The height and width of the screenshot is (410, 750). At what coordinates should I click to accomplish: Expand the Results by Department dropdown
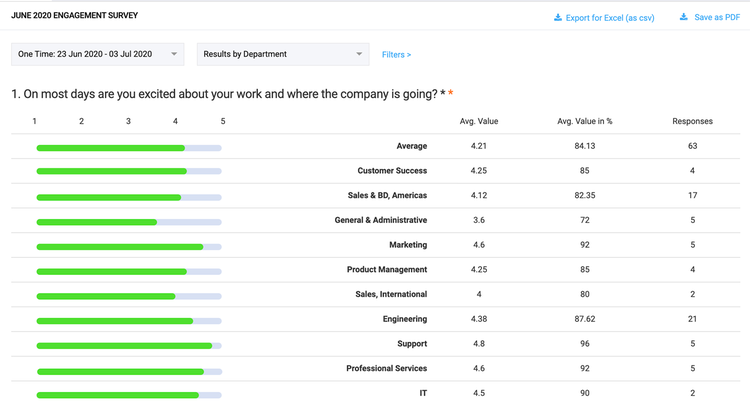[282, 54]
